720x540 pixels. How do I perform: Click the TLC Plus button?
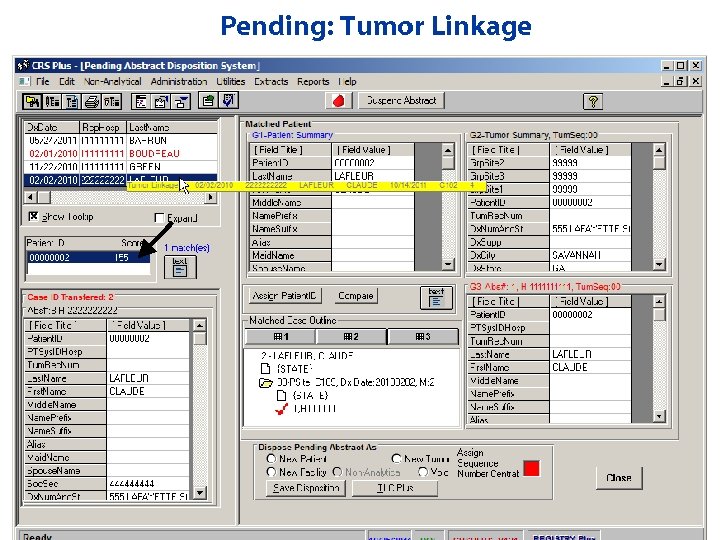pos(395,488)
